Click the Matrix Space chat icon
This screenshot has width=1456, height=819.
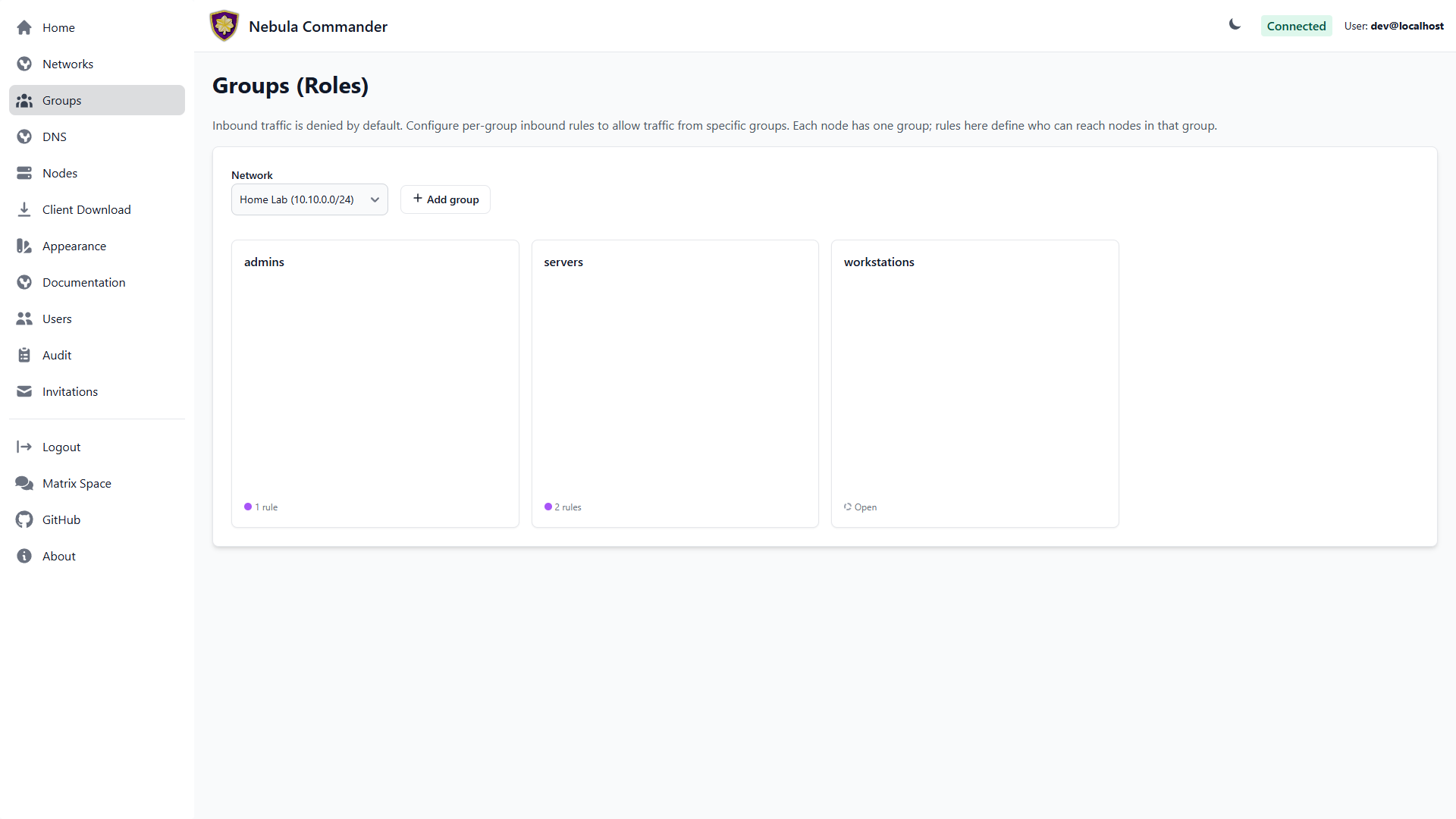pos(24,483)
